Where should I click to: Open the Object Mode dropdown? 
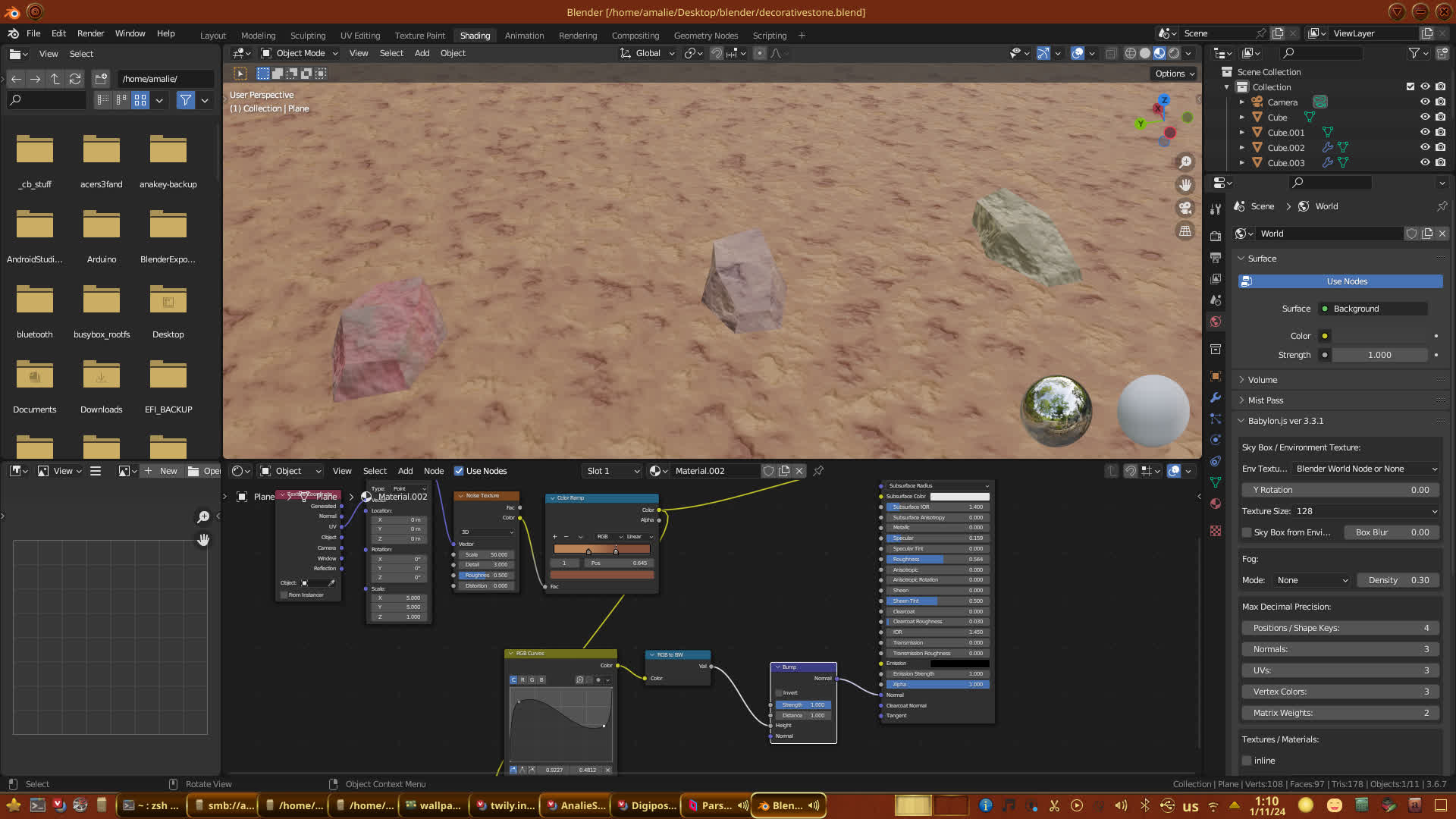(300, 53)
